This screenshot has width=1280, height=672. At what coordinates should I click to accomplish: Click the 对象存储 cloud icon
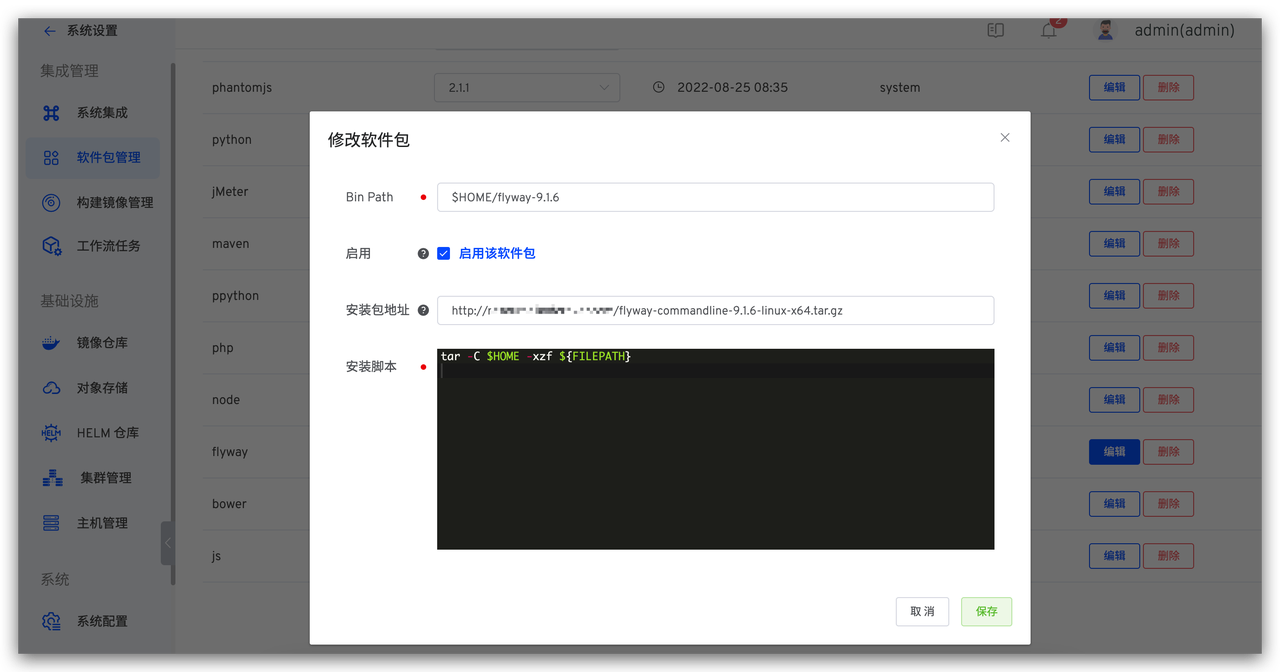click(51, 388)
